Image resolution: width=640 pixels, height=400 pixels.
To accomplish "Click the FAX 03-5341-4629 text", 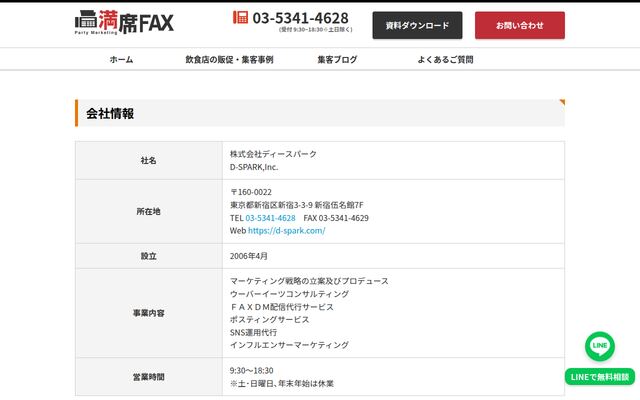I will coord(336,218).
